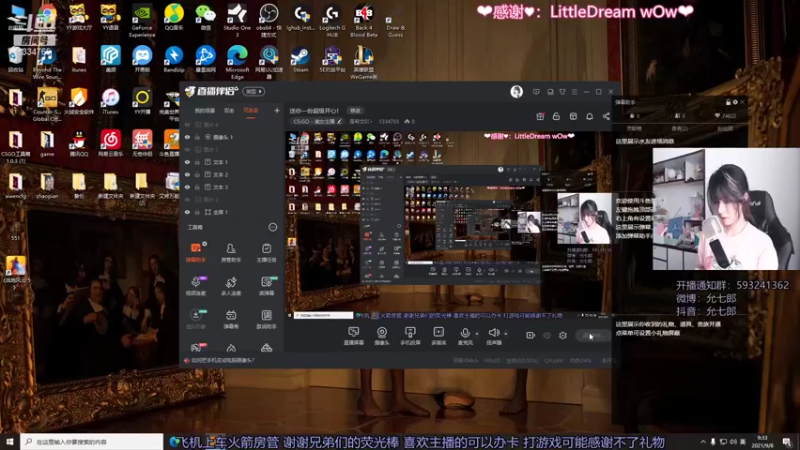
Task: Click the 修改 button next to stream title
Action: tap(355, 111)
